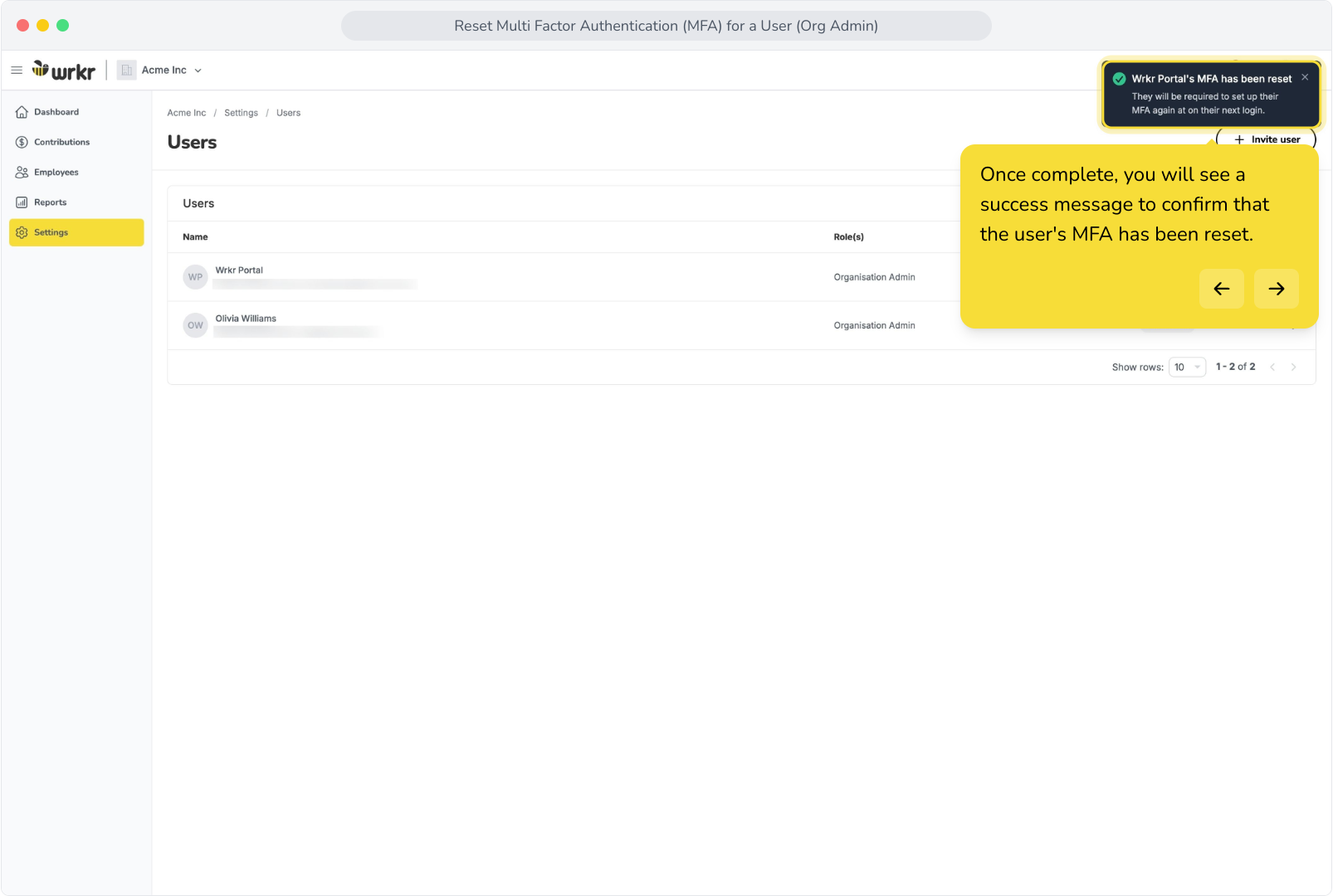
Task: Click the Invite user button
Action: (x=1267, y=139)
